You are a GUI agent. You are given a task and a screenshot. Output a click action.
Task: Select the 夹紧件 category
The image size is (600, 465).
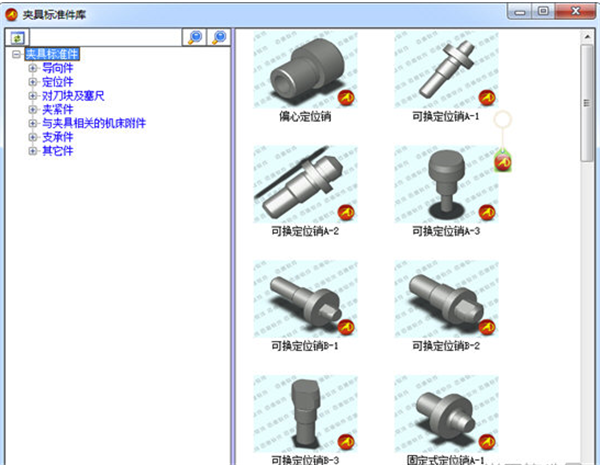point(57,109)
